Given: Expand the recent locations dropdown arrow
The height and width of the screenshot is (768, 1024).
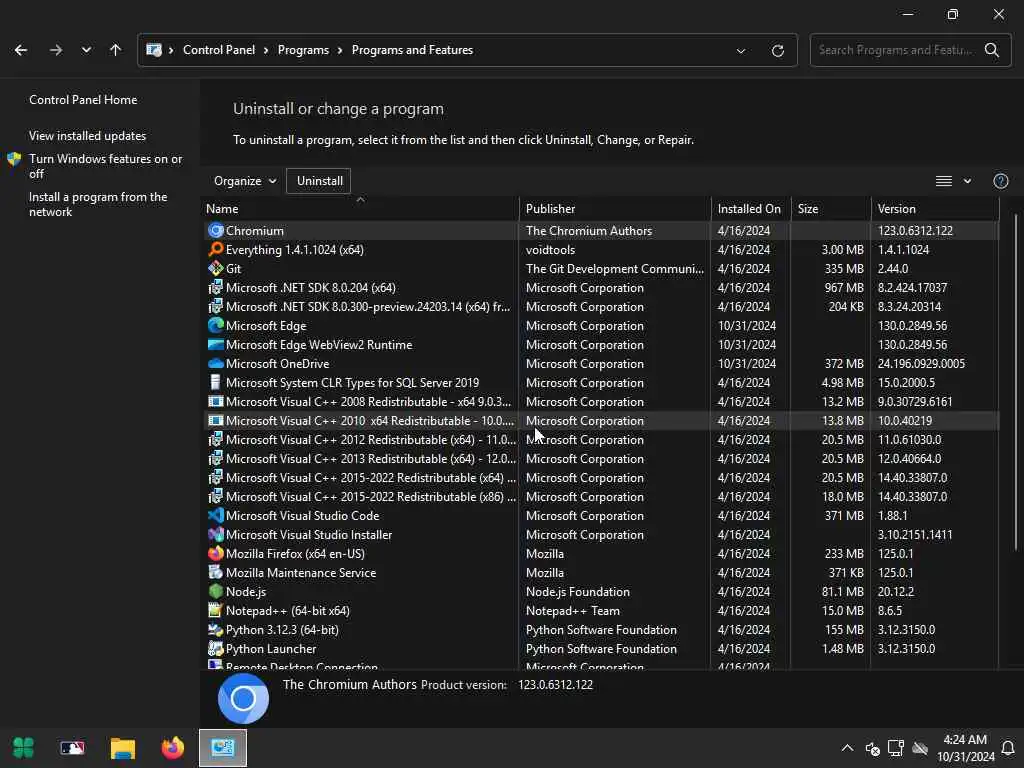Looking at the screenshot, I should click(x=86, y=50).
